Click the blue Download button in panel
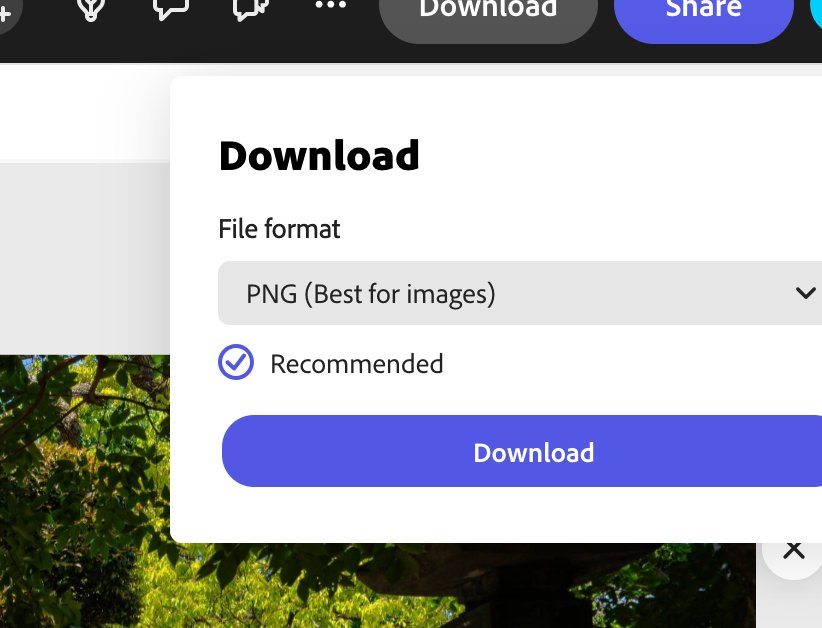This screenshot has width=822, height=628. pos(522,451)
